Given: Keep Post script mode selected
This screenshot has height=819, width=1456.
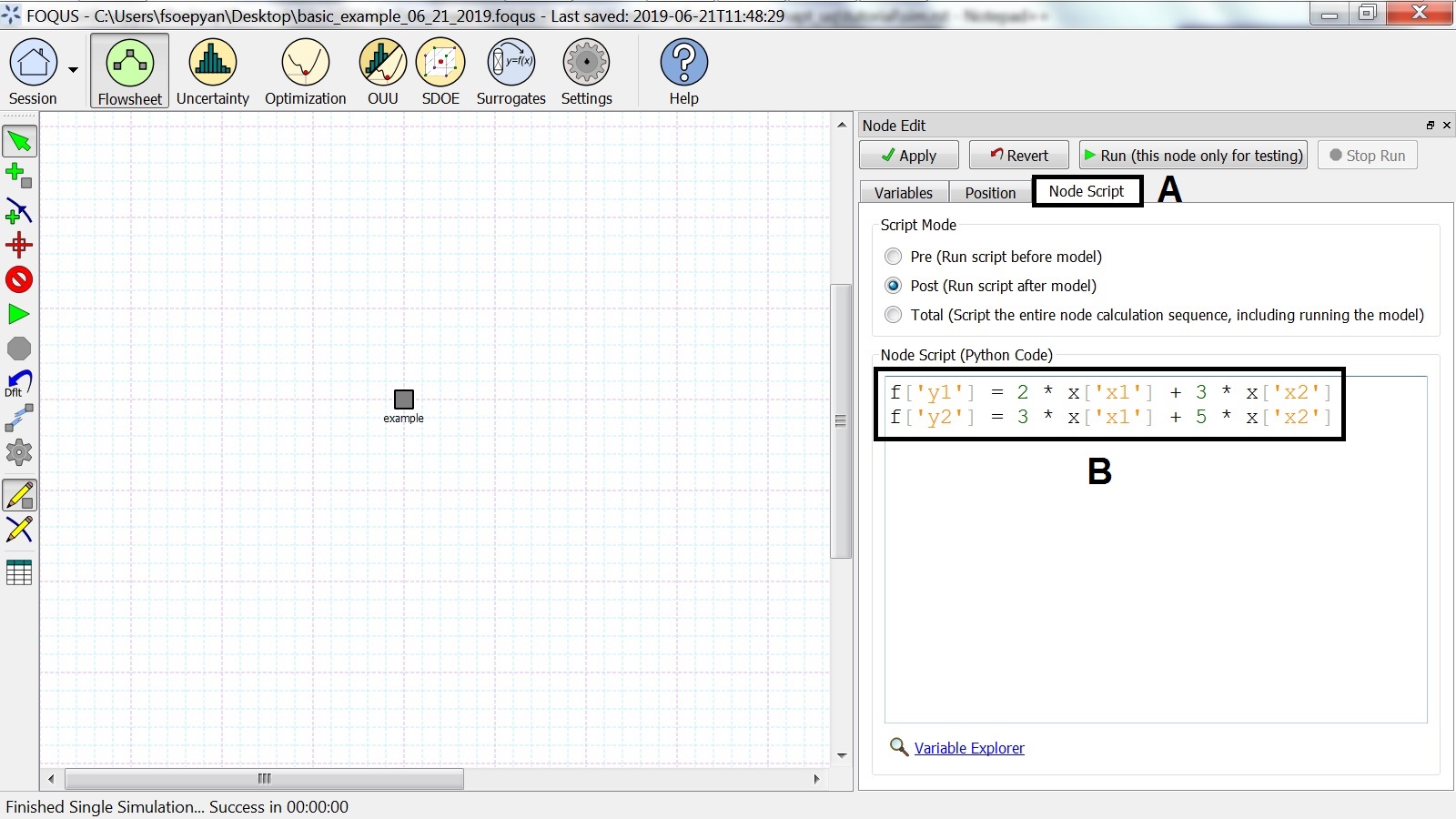Looking at the screenshot, I should pyautogui.click(x=894, y=286).
